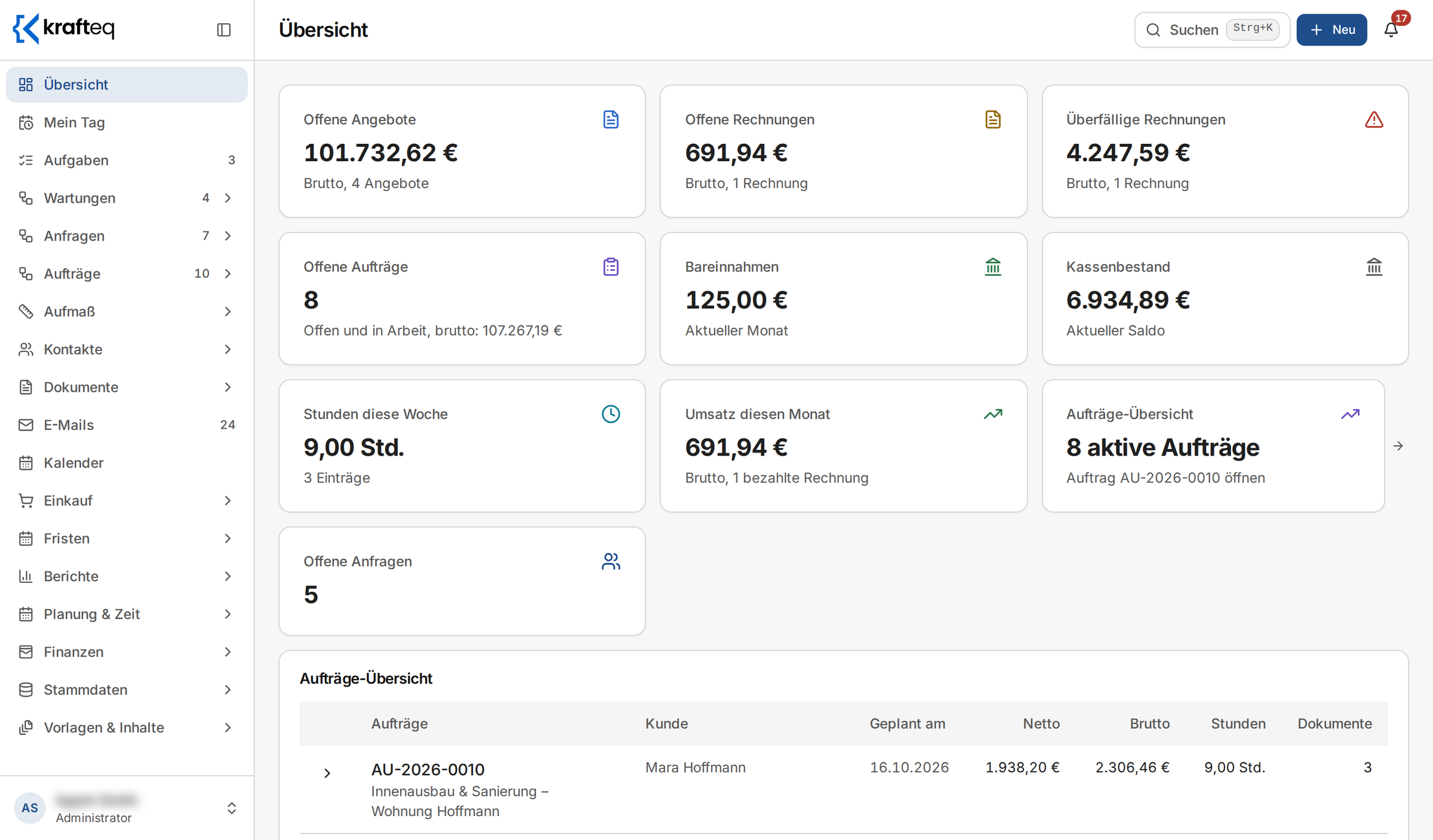Expand the Finanzen sidebar submenu chevron
Viewport: 1433px width, 840px height.
[x=227, y=651]
